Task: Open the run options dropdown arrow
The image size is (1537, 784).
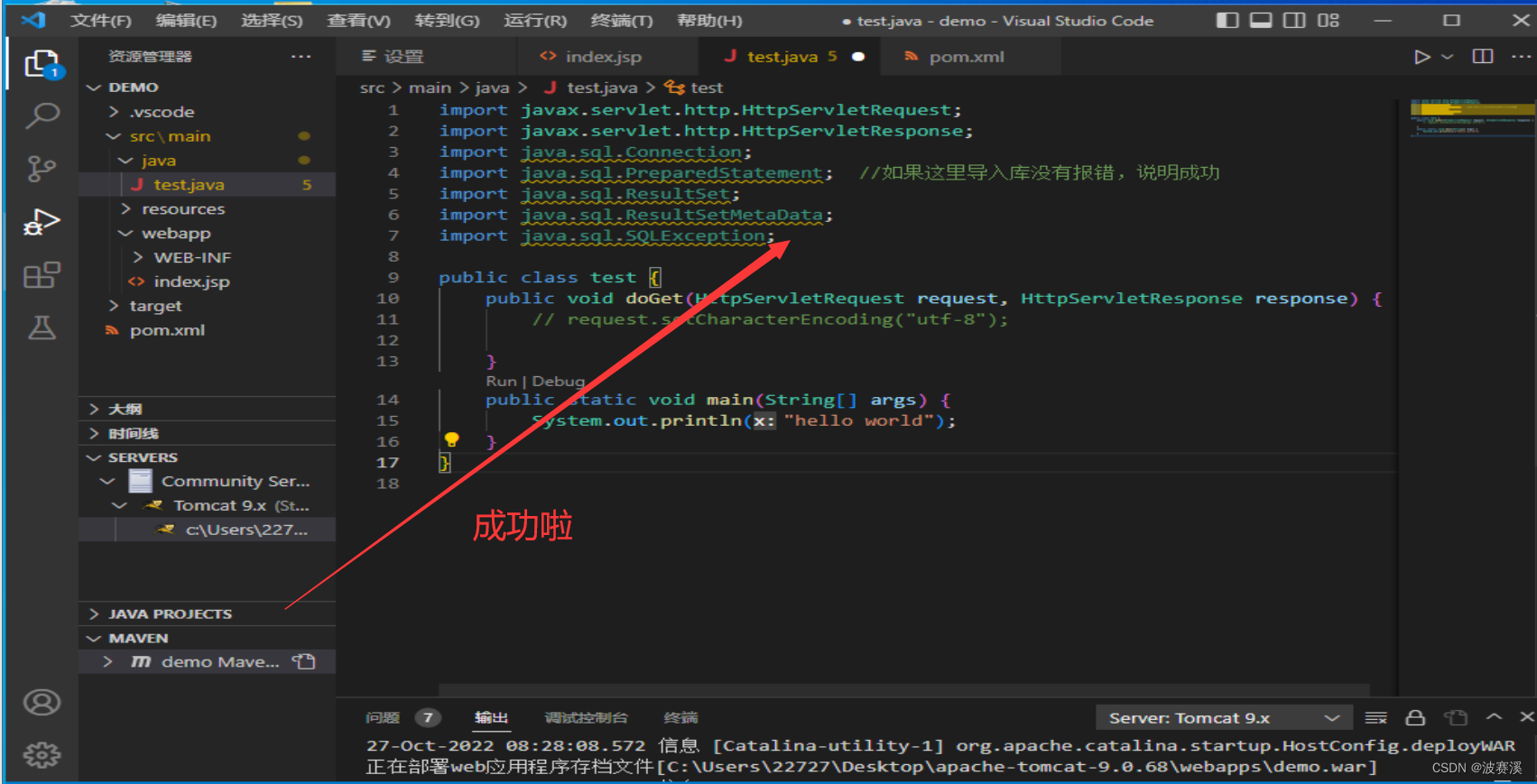Action: click(x=1448, y=57)
